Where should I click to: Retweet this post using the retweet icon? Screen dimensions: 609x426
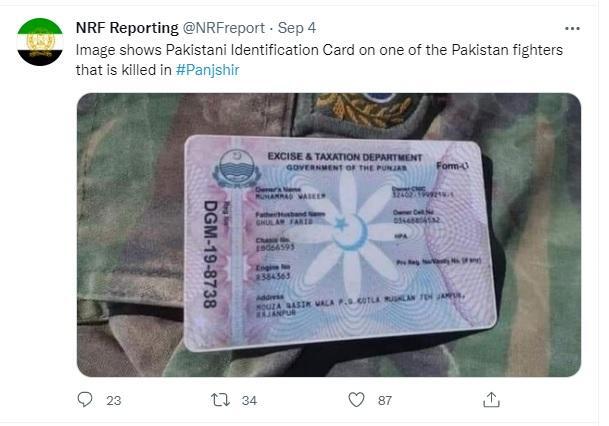[x=220, y=400]
